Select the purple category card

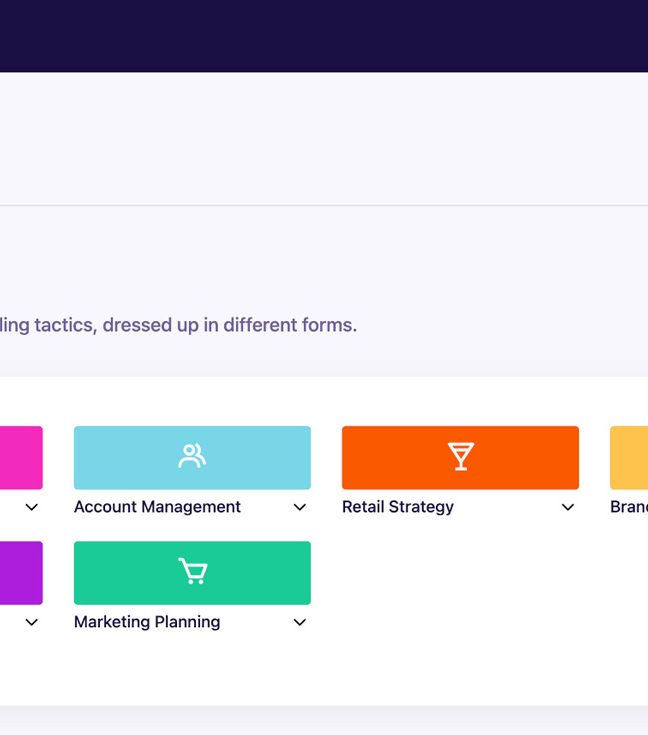point(21,573)
